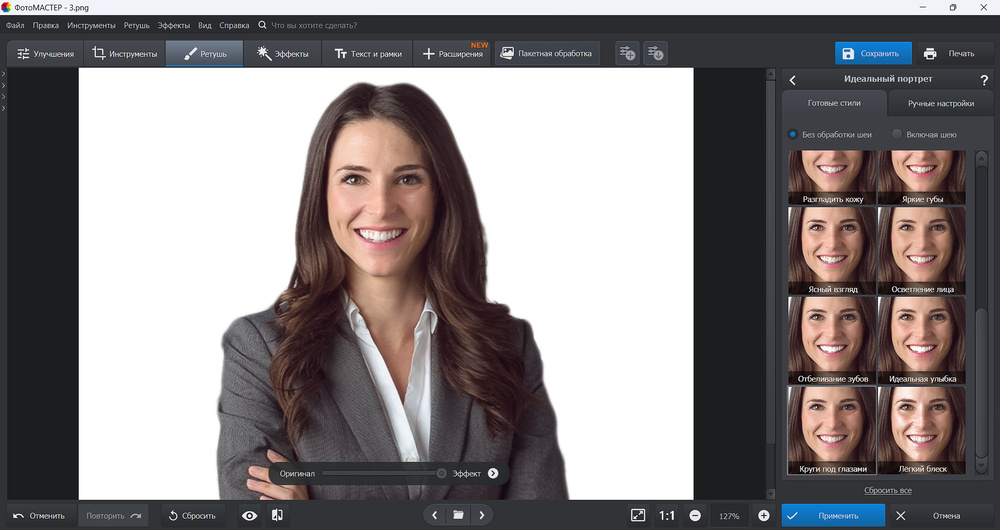This screenshot has height=530, width=1000.
Task: Go to next image with right chevron
Action: pos(482,515)
